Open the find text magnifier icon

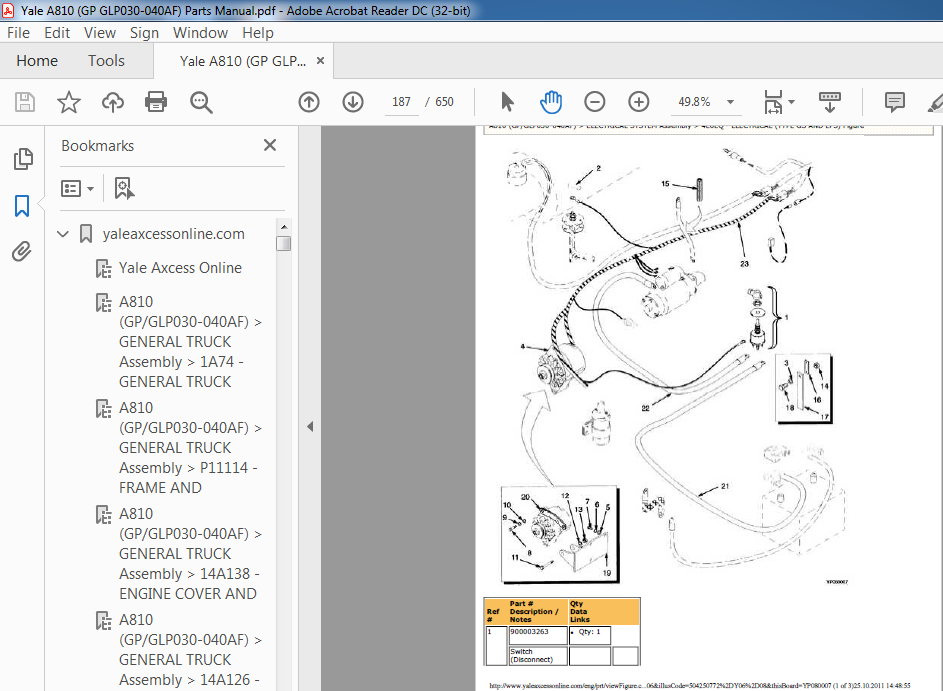pyautogui.click(x=201, y=102)
